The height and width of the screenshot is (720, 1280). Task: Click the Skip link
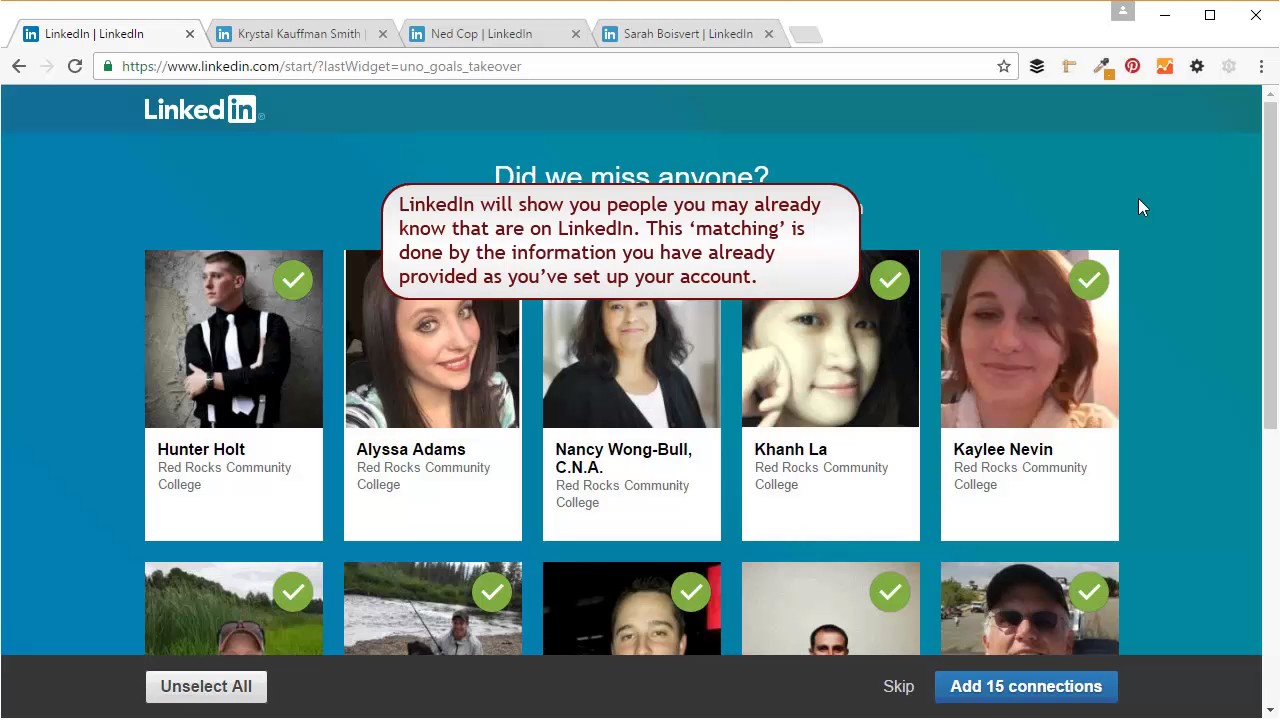(x=898, y=686)
